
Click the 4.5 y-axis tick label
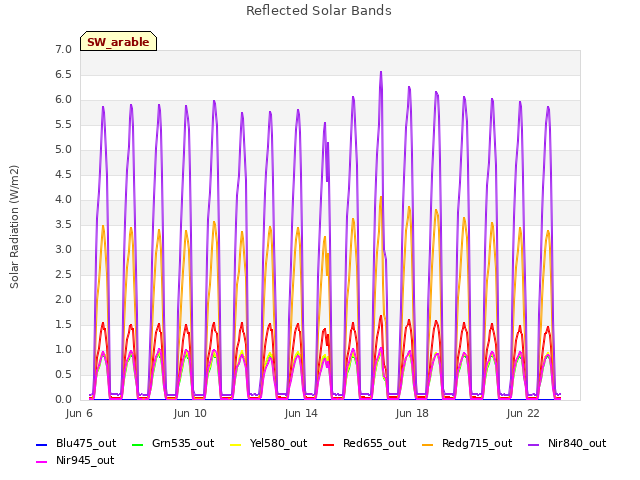(x=63, y=175)
